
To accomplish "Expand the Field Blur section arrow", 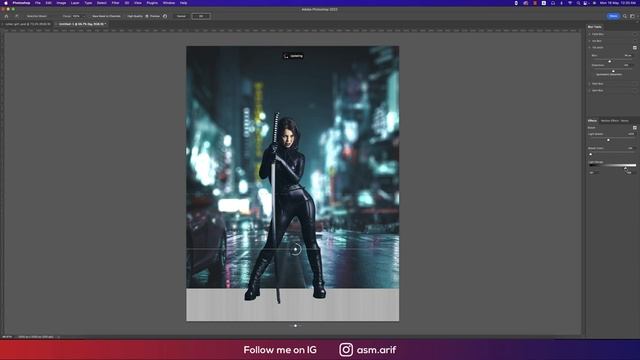I will click(589, 34).
